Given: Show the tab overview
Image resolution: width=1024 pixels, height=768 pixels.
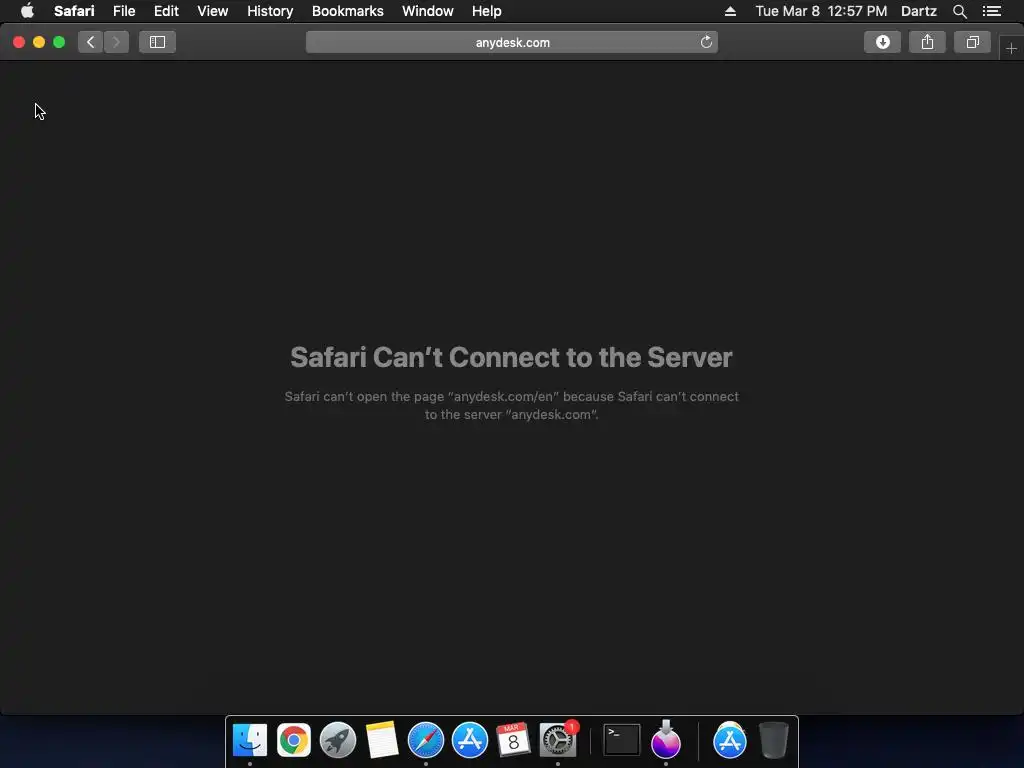Looking at the screenshot, I should (x=972, y=42).
